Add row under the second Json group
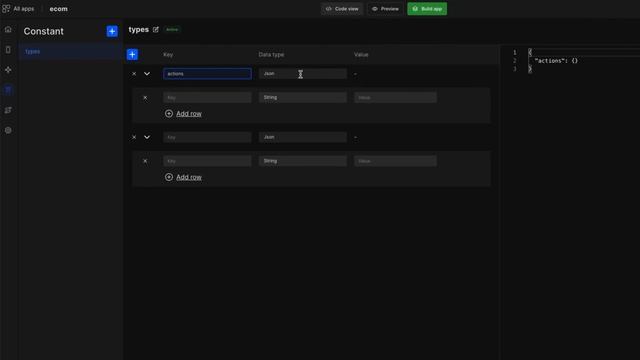The width and height of the screenshot is (640, 360). tap(183, 177)
